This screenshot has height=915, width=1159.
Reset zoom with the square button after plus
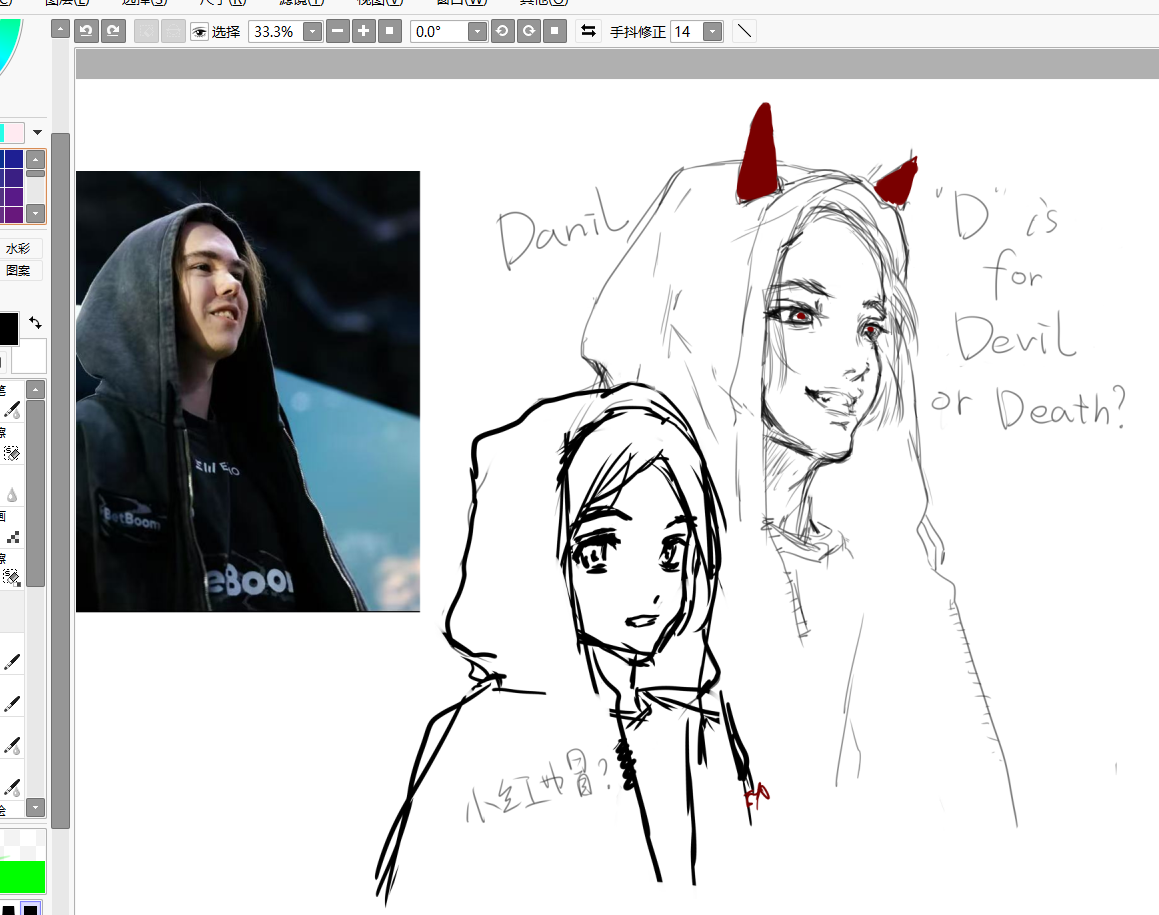(390, 31)
